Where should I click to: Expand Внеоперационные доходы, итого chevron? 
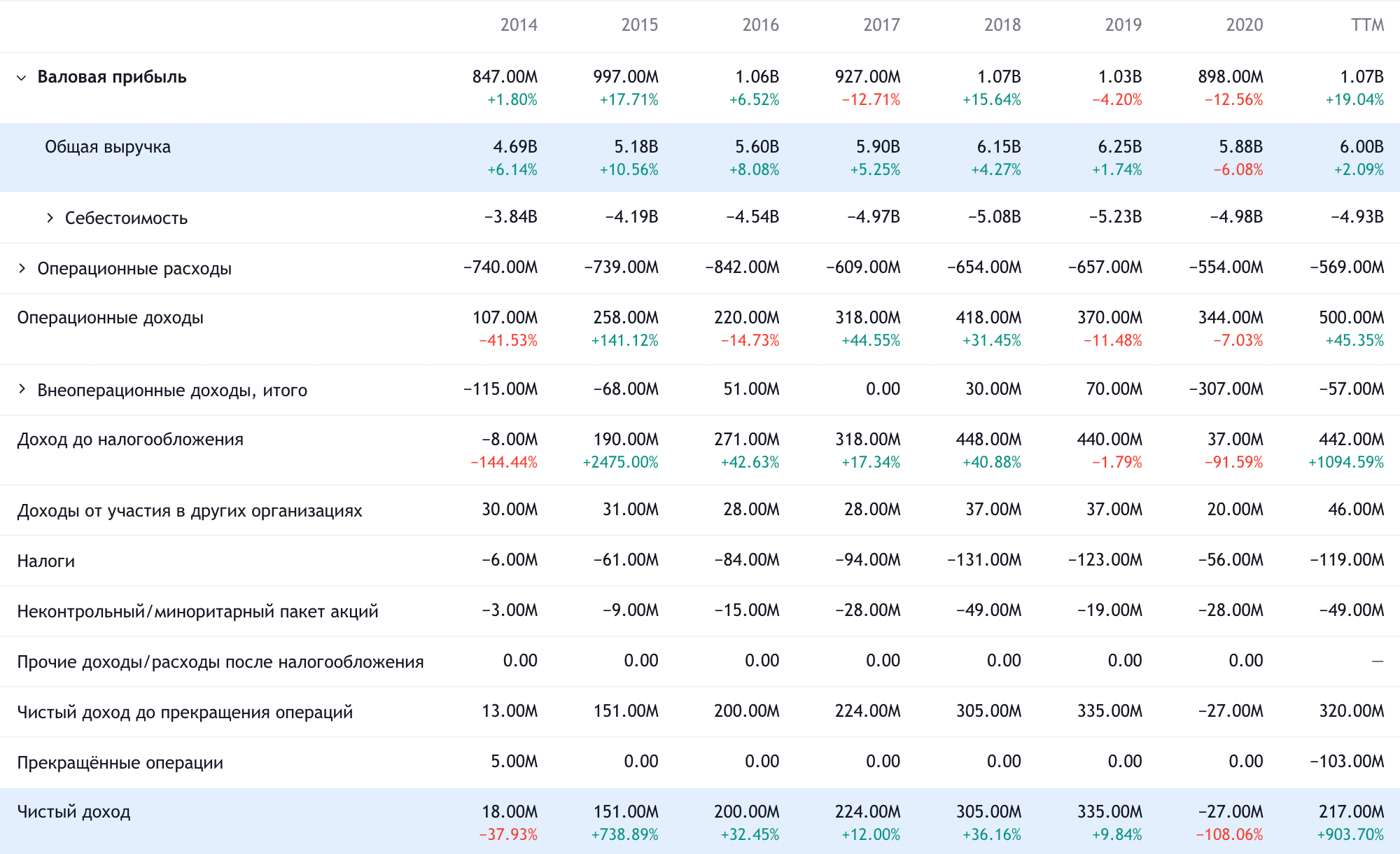point(22,389)
